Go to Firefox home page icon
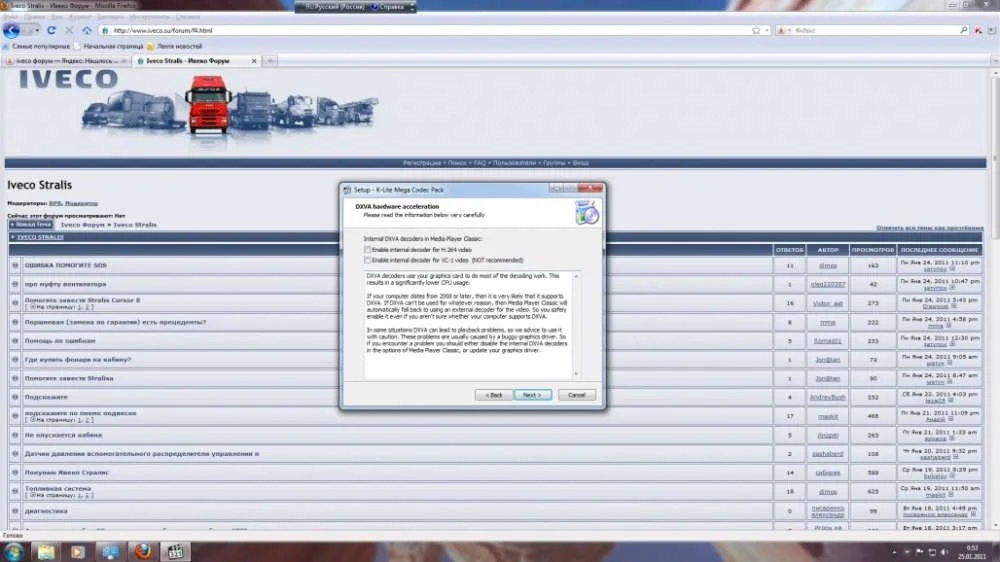 87,30
